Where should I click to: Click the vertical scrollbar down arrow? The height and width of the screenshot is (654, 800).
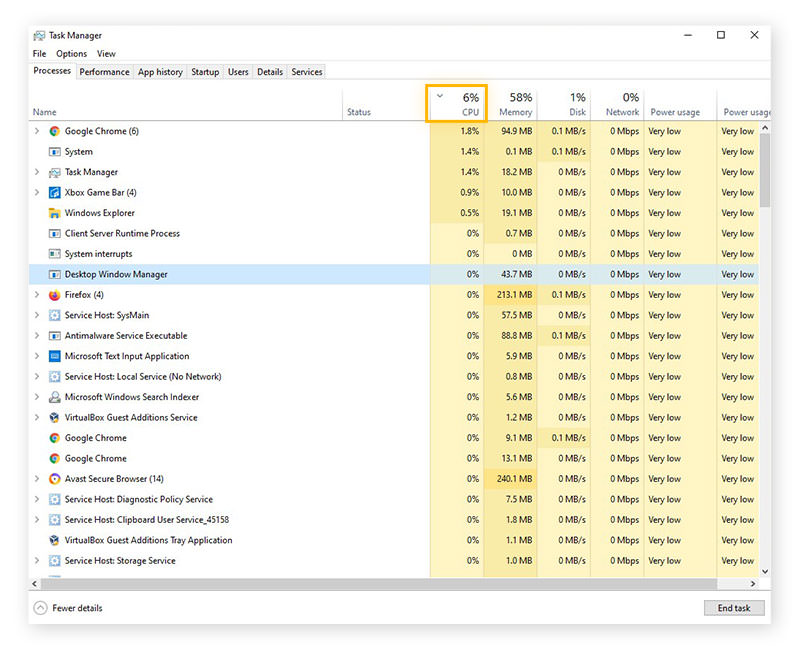[x=765, y=572]
